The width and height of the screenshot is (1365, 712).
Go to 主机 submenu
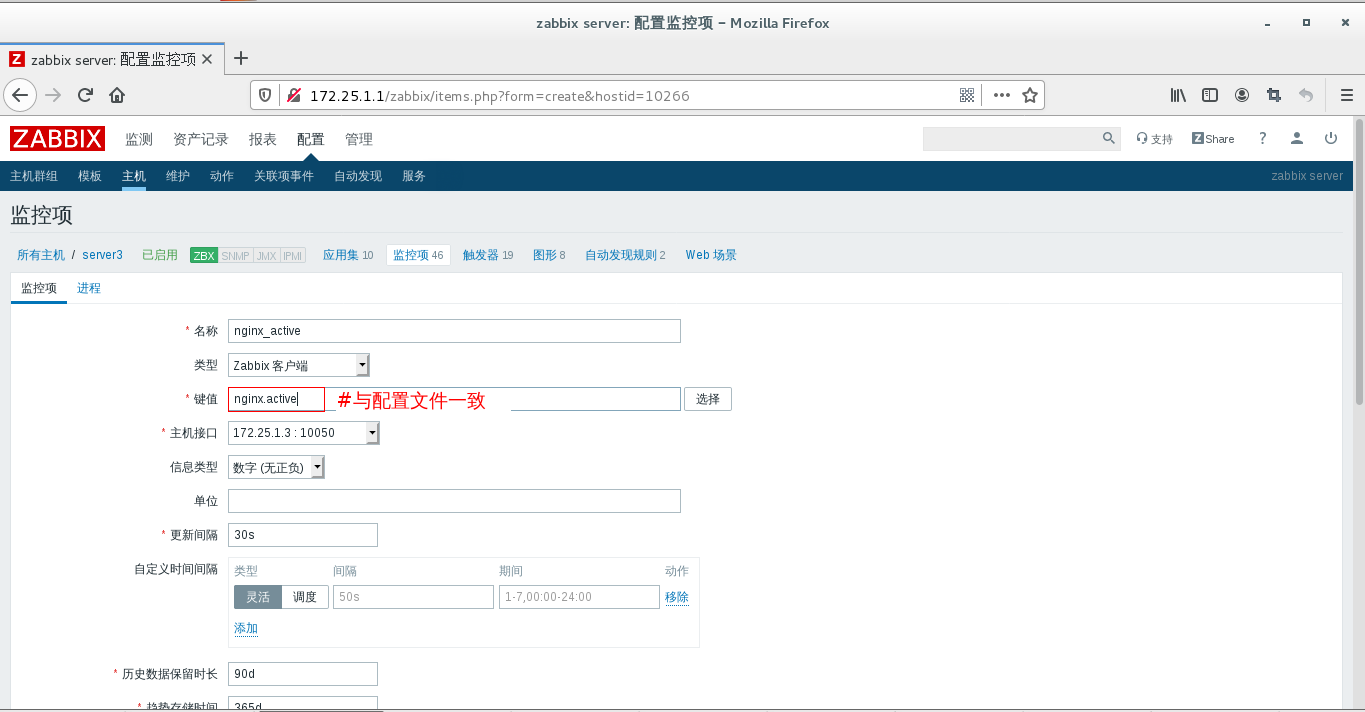(x=134, y=176)
